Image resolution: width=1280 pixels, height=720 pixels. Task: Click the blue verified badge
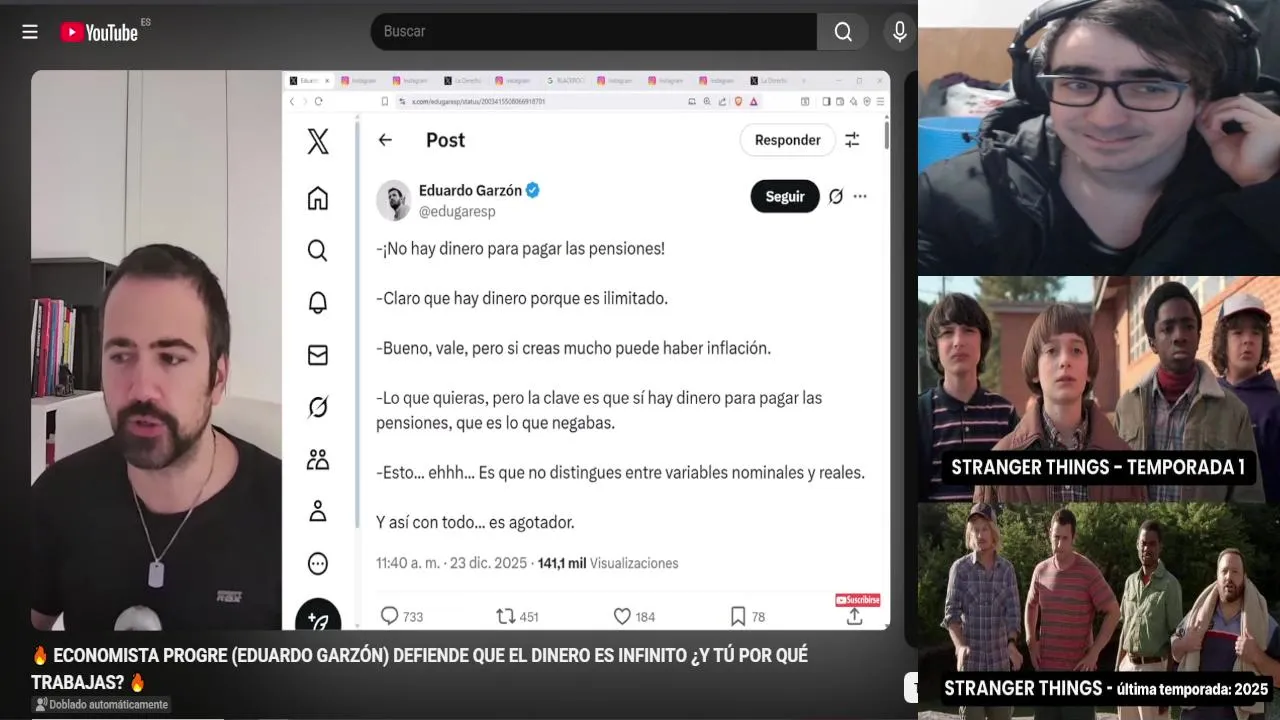pos(533,190)
